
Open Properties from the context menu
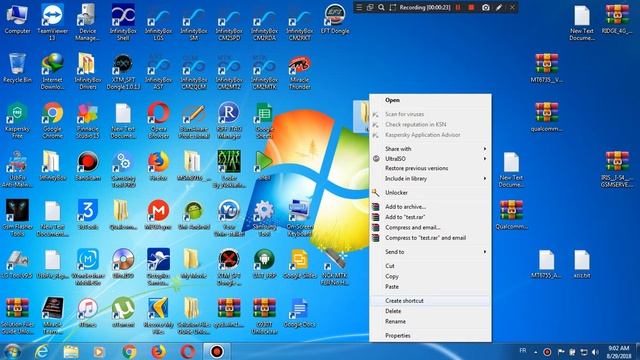pyautogui.click(x=430, y=336)
